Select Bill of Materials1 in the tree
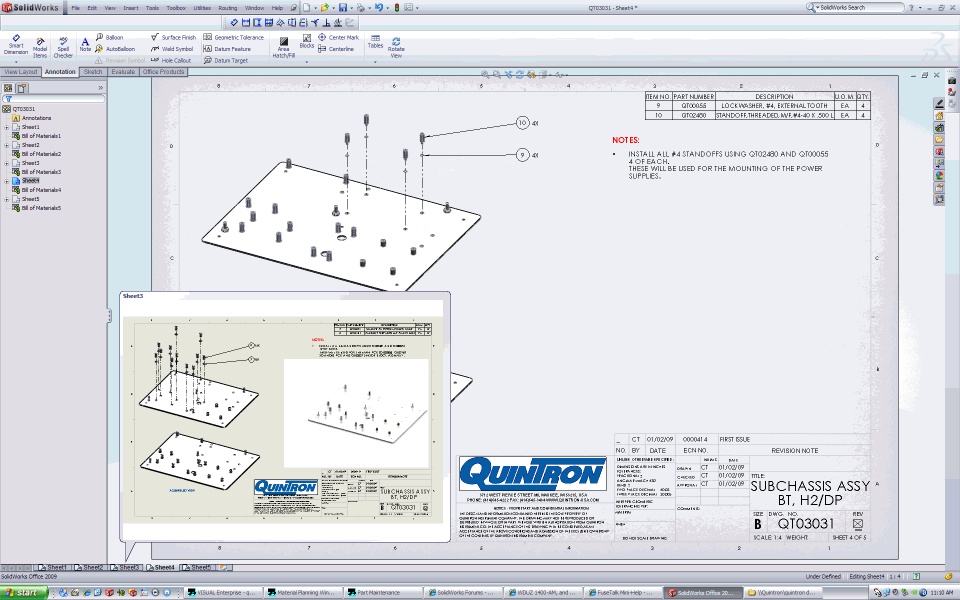The width and height of the screenshot is (960, 600). (x=37, y=137)
